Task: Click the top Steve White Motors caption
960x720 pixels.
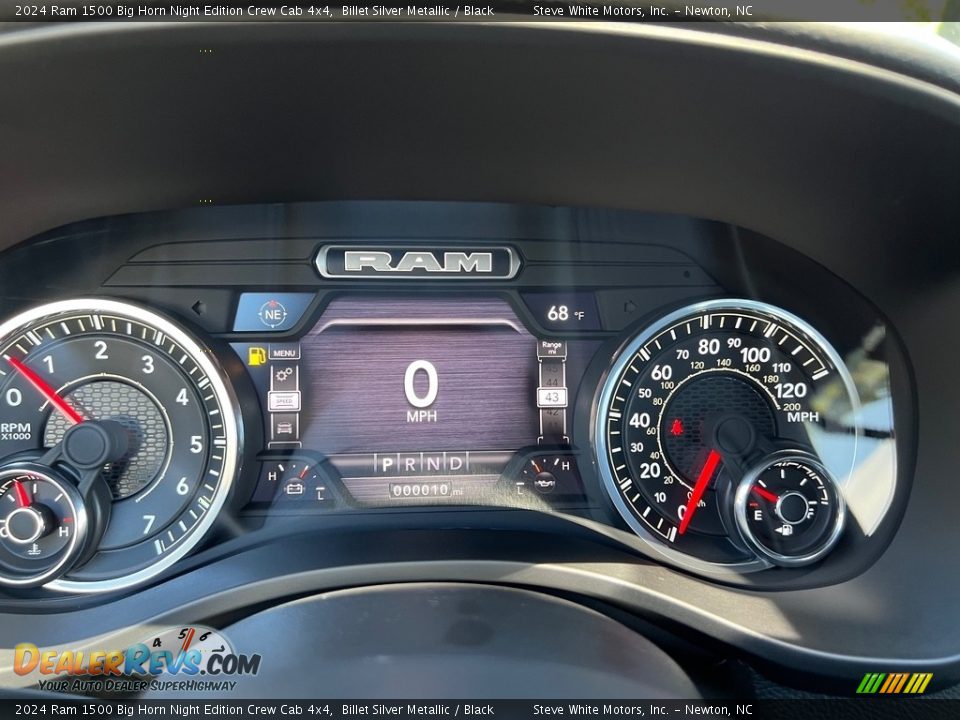Action: point(642,10)
